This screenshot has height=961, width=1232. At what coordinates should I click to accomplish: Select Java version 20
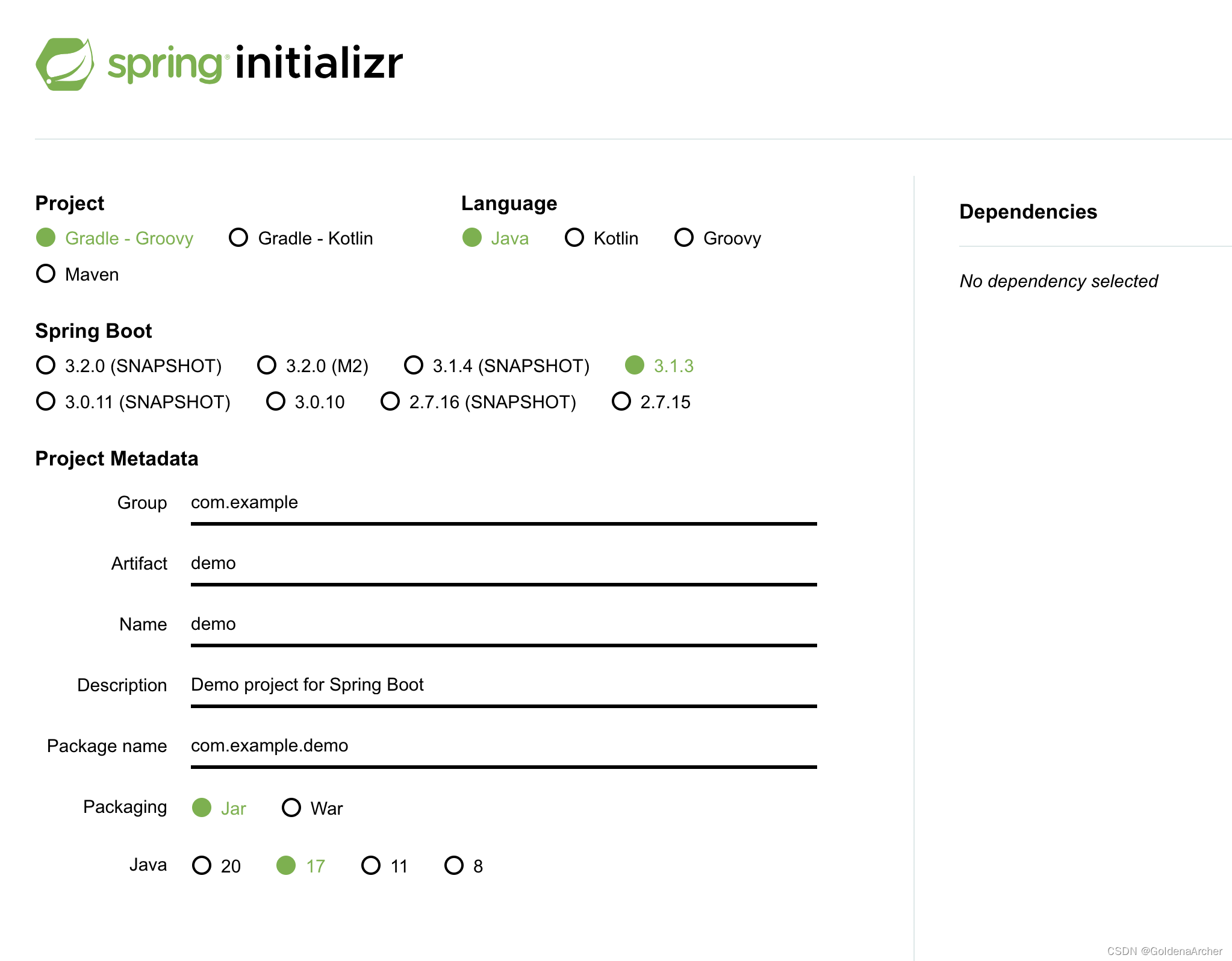click(x=216, y=866)
